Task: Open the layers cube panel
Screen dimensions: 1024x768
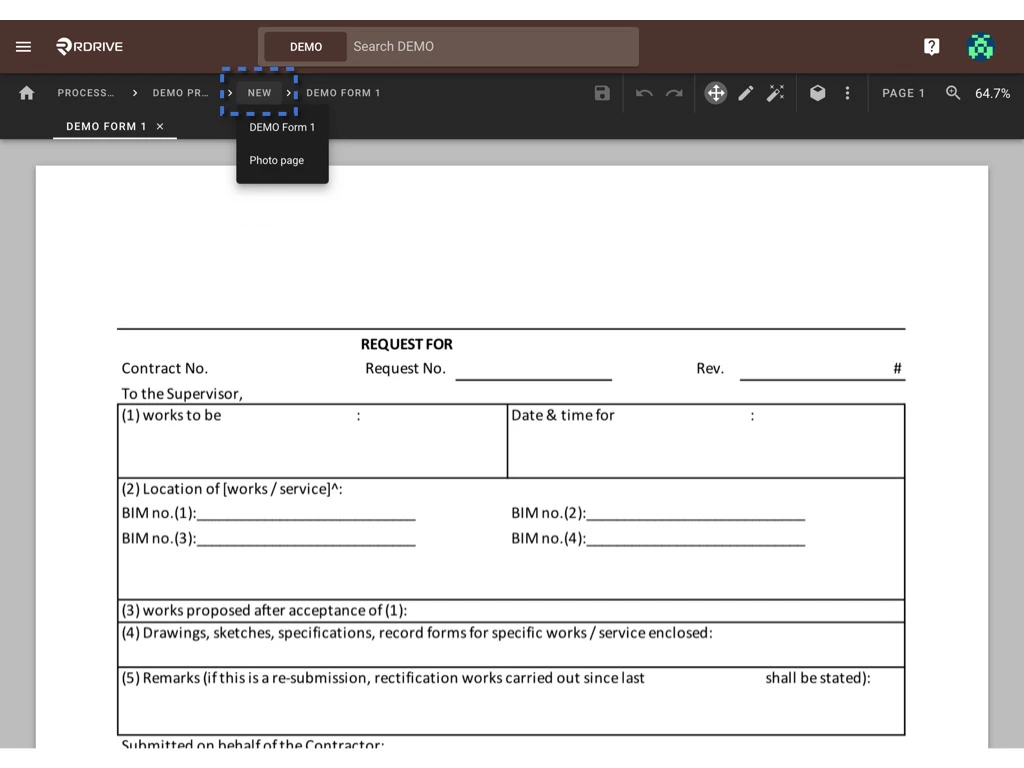Action: pos(817,92)
